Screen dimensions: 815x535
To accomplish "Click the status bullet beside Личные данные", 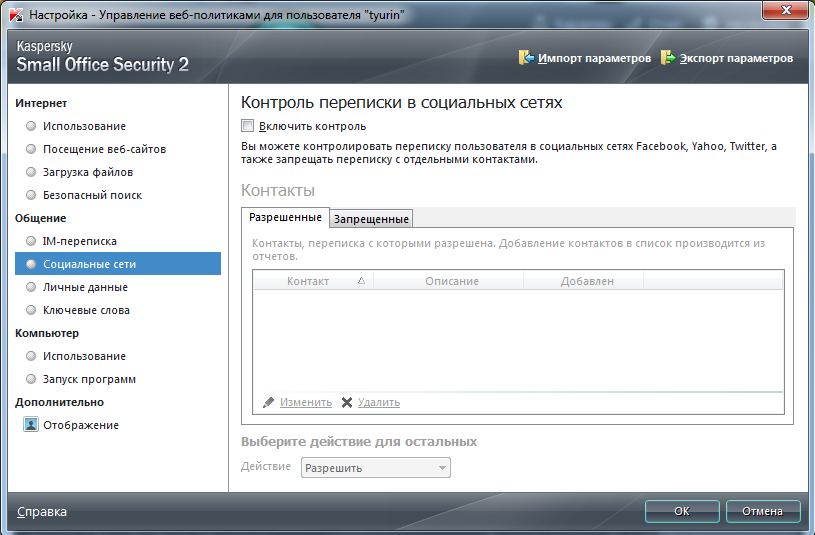I will [31, 286].
